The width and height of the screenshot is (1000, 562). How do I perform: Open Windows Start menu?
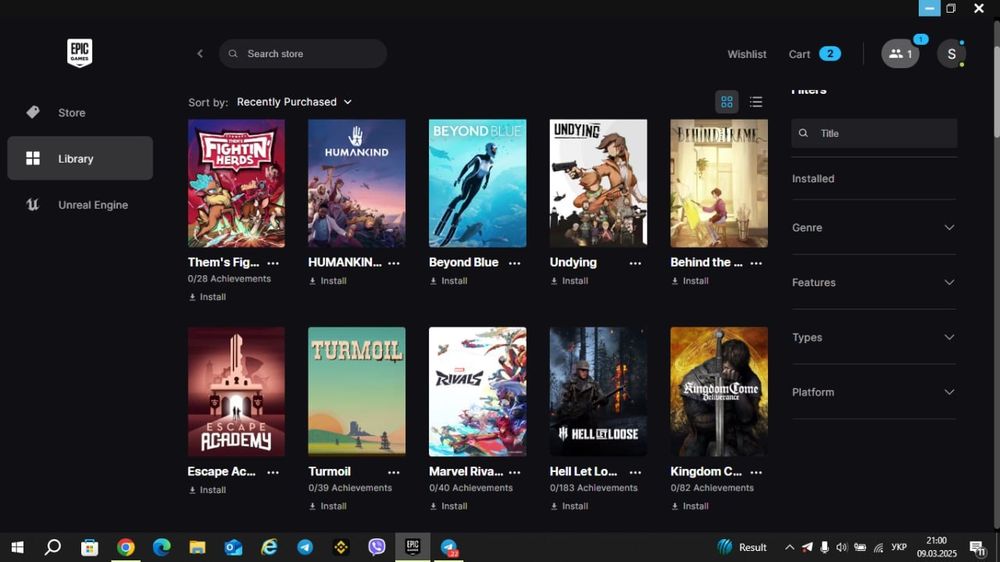[17, 547]
